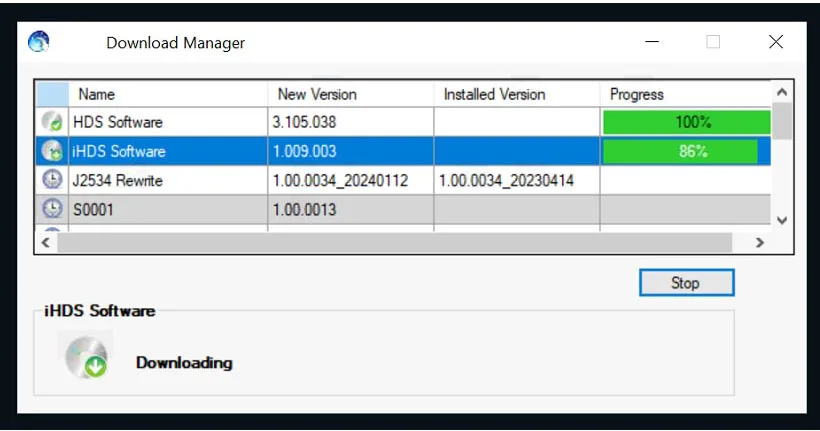Click the J2534 Rewrite pending clock icon
This screenshot has width=820, height=431.
tap(52, 180)
